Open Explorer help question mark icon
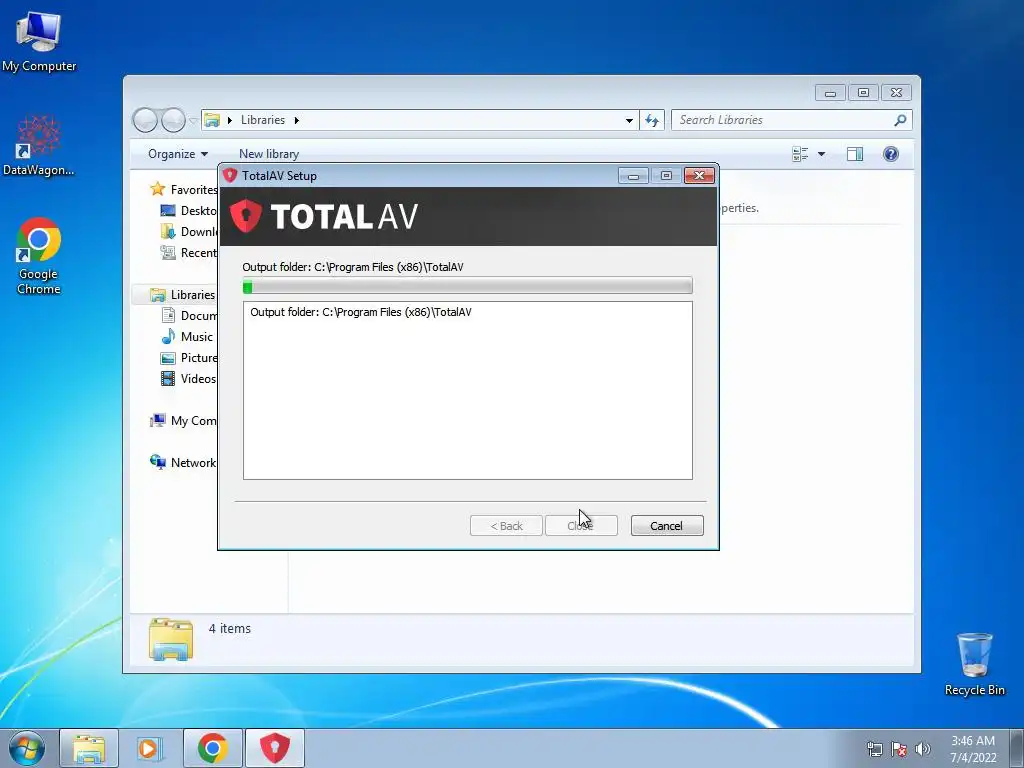 pos(891,154)
